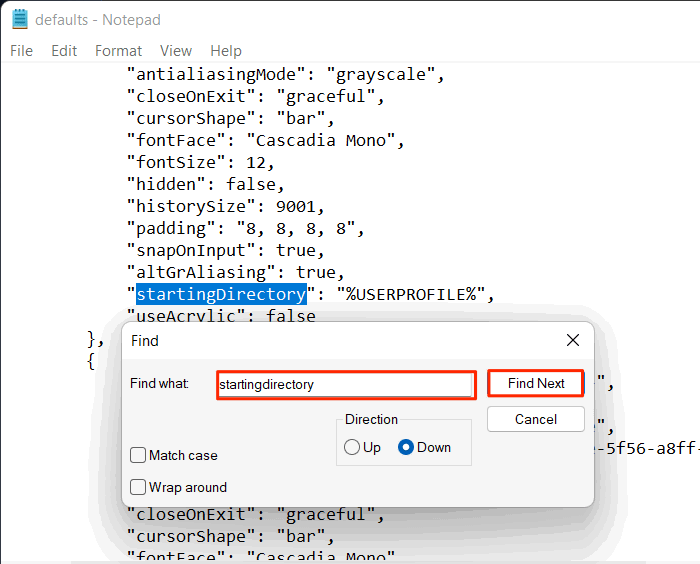Screen dimensions: 700x564
Task: Place cursor on the "fontSize": 12 line
Action: coord(200,163)
